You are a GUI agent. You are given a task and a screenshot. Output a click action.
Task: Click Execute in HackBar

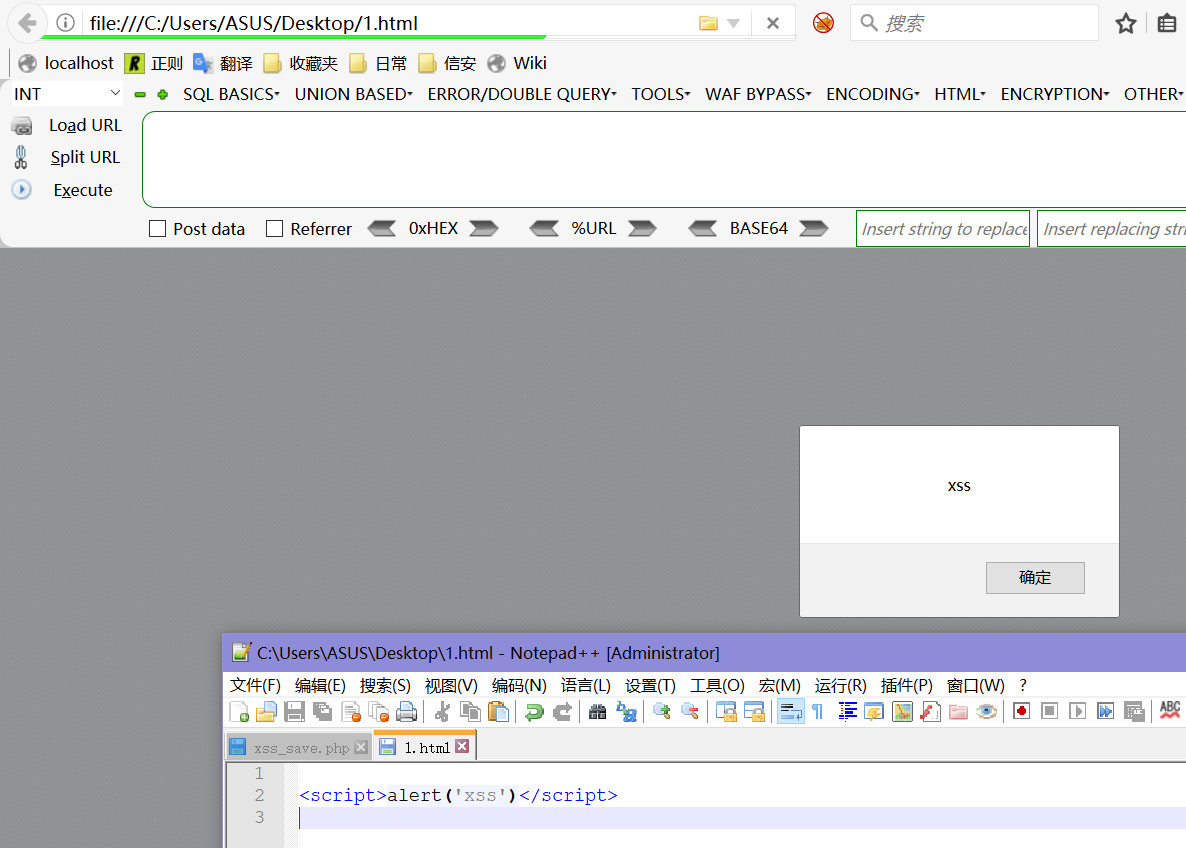[x=82, y=191]
